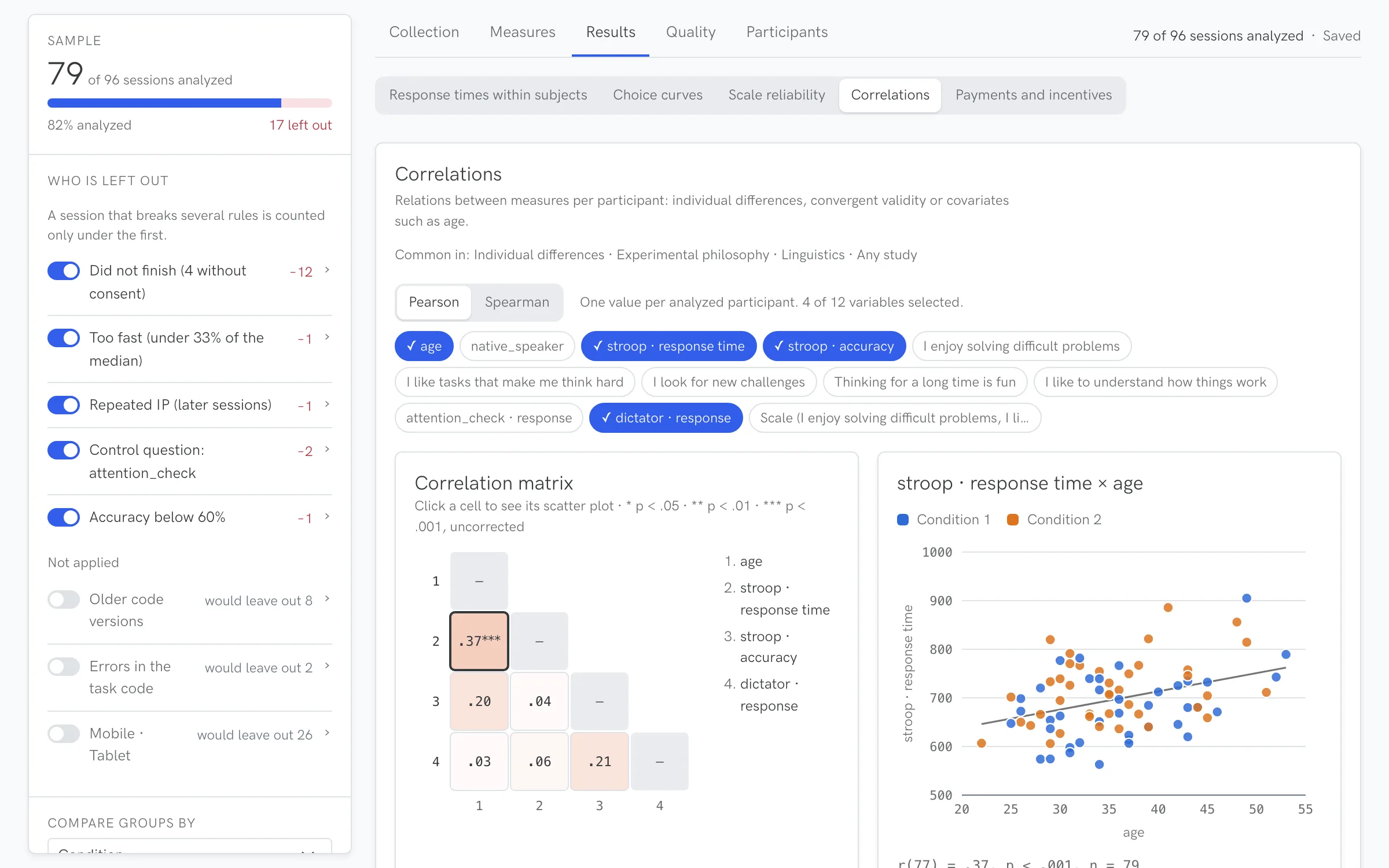Click the .21 correlation matrix cell
This screenshot has width=1389, height=868.
[600, 762]
